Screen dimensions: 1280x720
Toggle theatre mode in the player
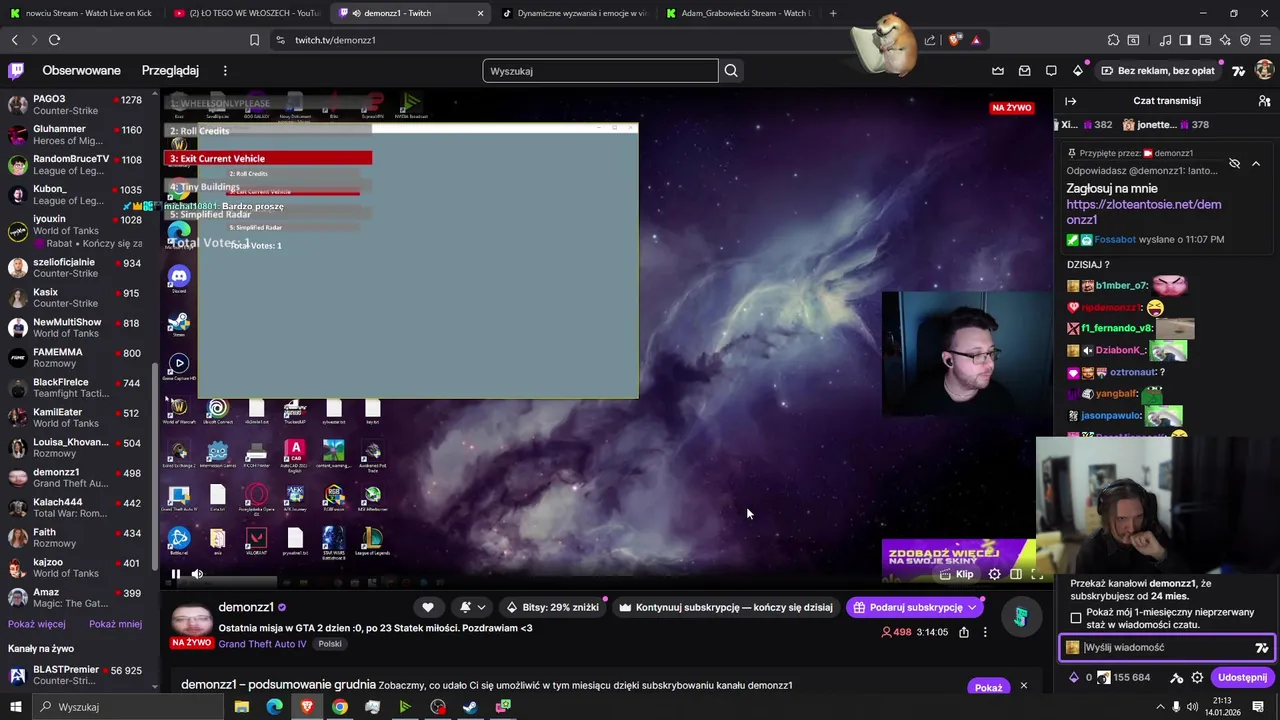click(1016, 574)
